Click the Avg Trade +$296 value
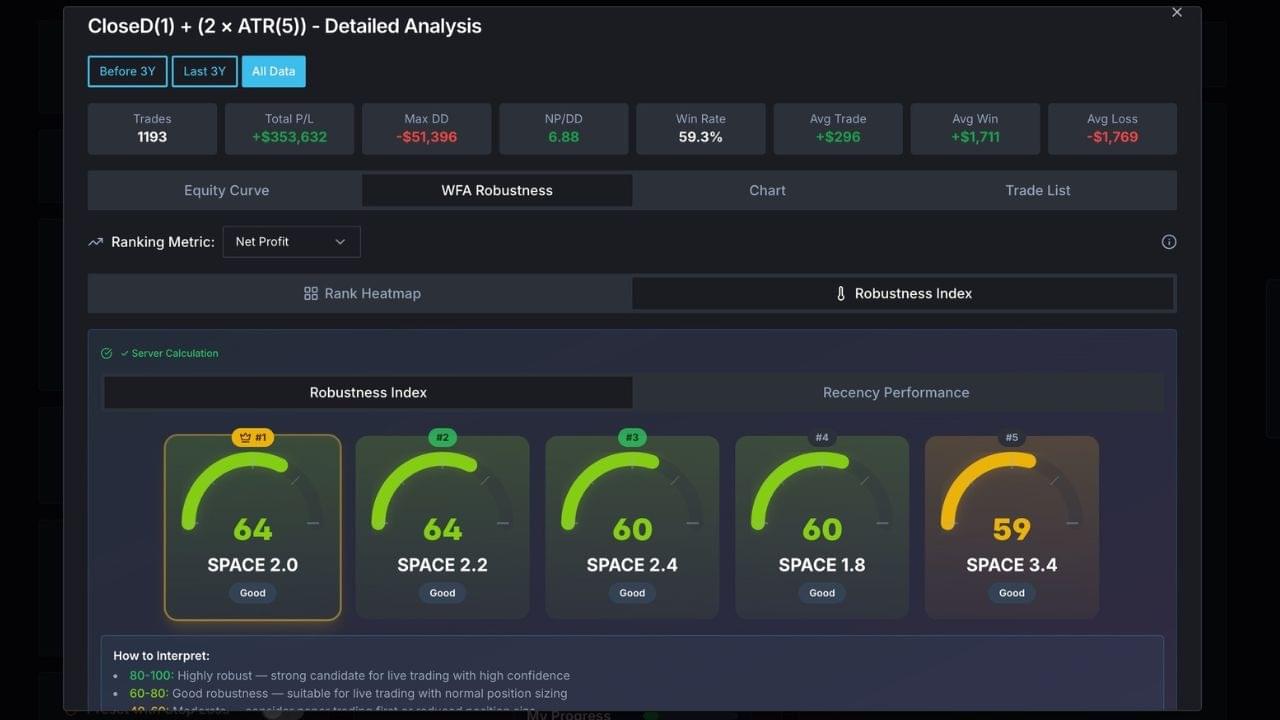1280x720 pixels. click(837, 137)
